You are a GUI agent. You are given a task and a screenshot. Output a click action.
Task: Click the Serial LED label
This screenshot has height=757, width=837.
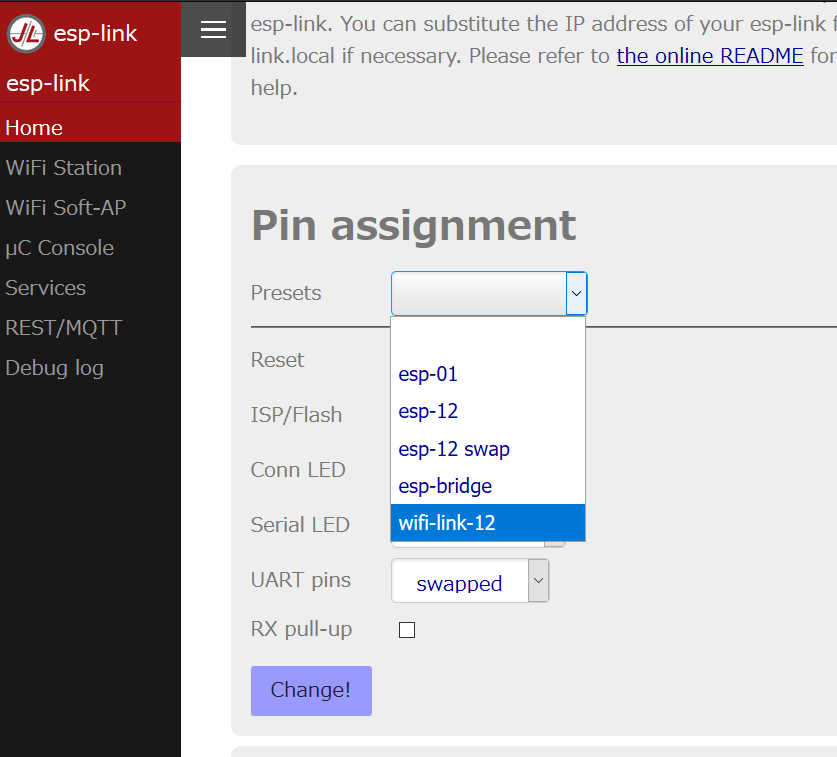click(x=300, y=525)
